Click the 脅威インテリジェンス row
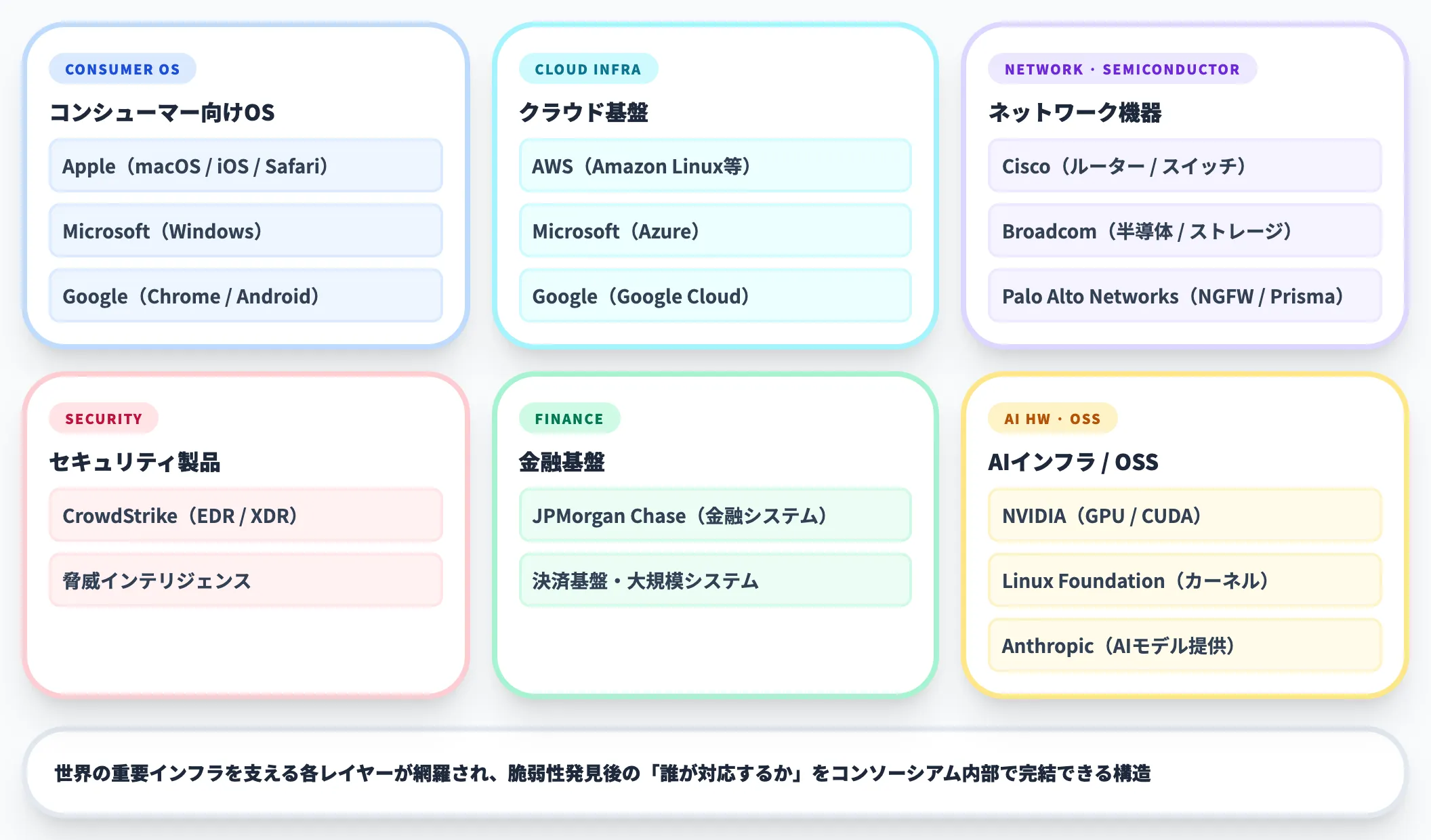This screenshot has height=840, width=1431. [246, 581]
